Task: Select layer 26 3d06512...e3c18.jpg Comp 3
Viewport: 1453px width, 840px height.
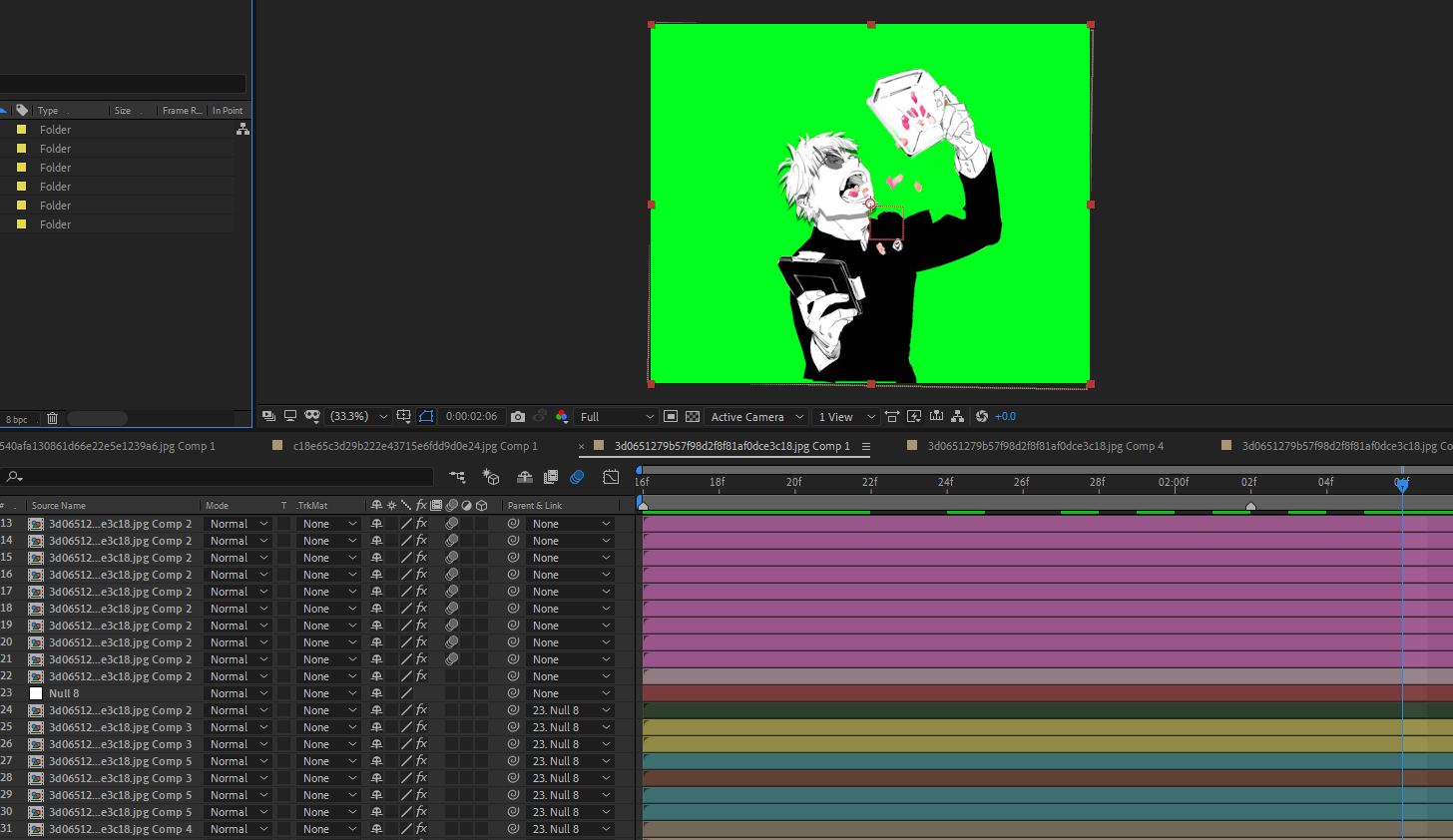Action: point(120,744)
